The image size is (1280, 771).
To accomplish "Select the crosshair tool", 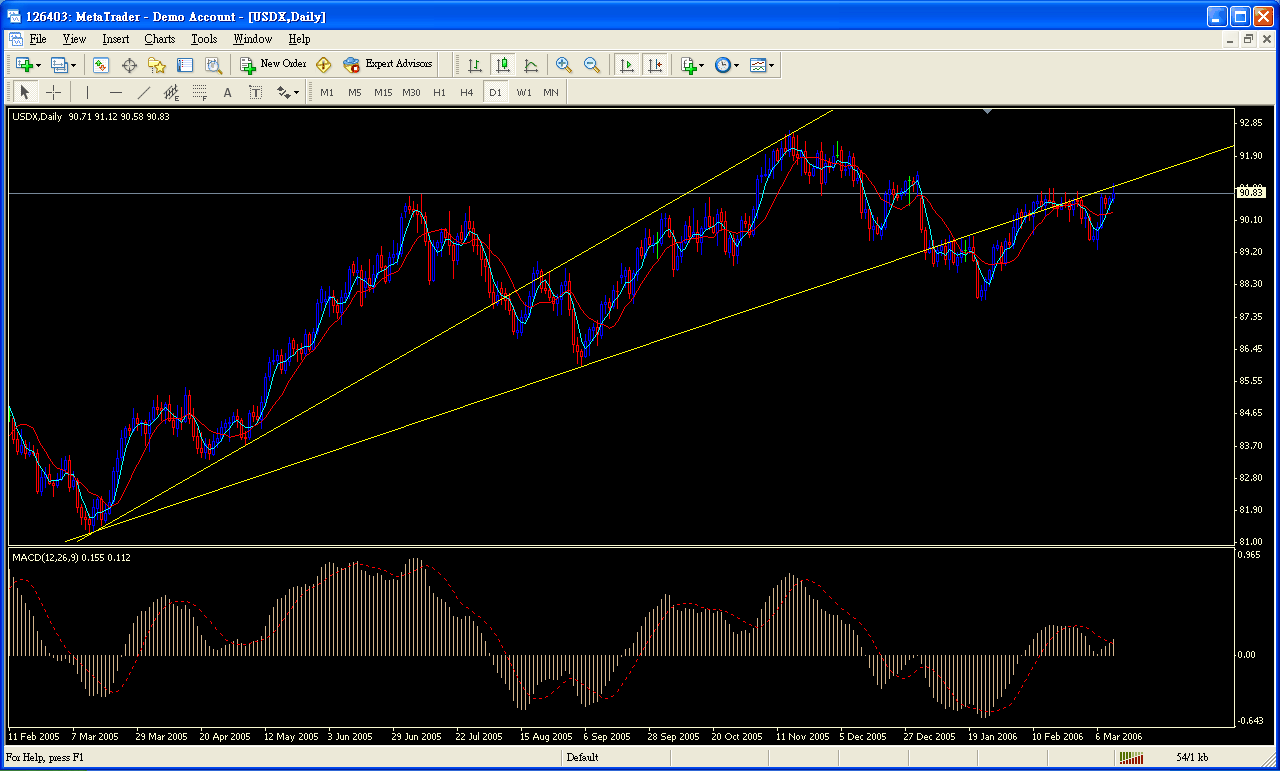I will click(x=53, y=92).
